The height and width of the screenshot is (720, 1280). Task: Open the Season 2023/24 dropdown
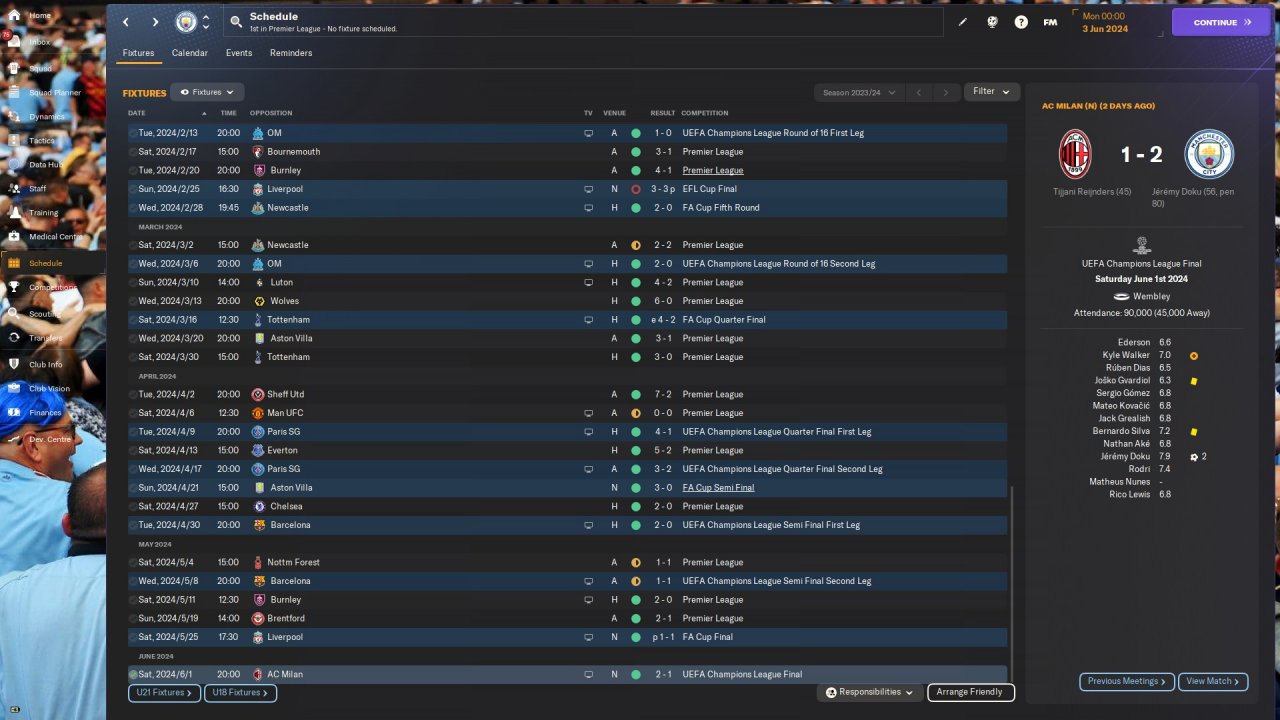(858, 92)
